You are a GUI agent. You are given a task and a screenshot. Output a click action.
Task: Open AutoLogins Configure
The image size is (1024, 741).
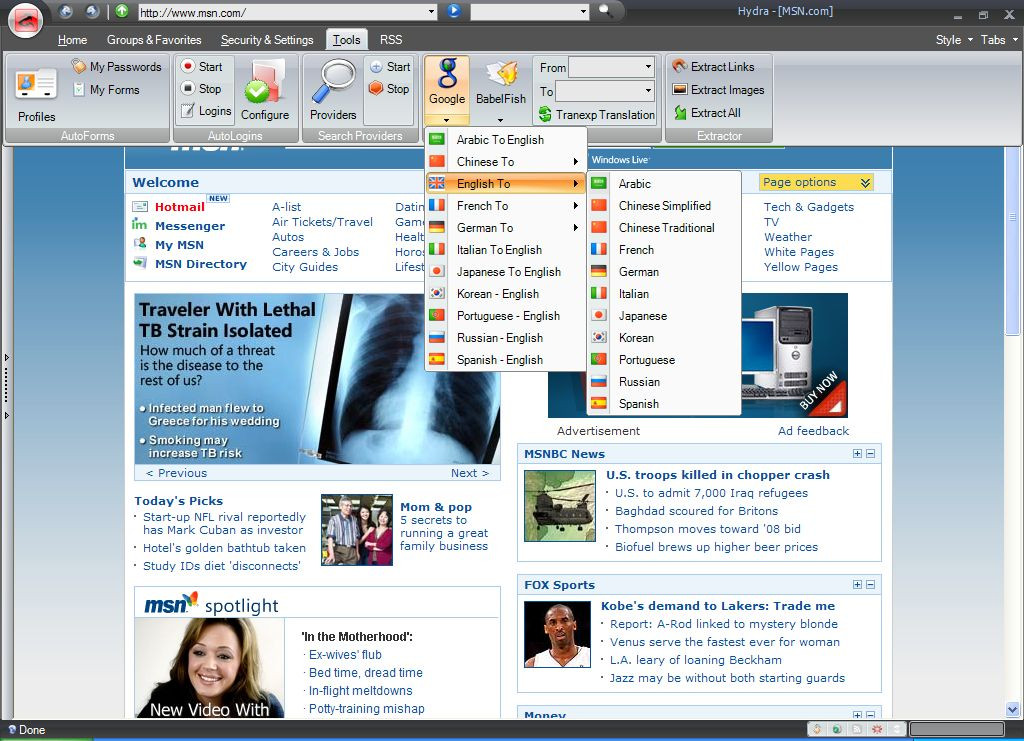265,91
